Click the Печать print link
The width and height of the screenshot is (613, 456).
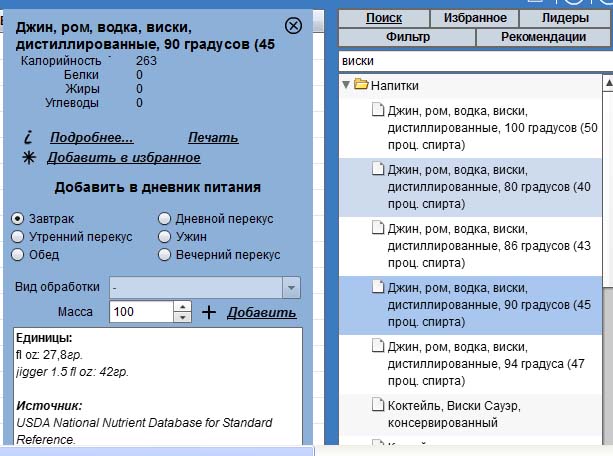click(213, 137)
